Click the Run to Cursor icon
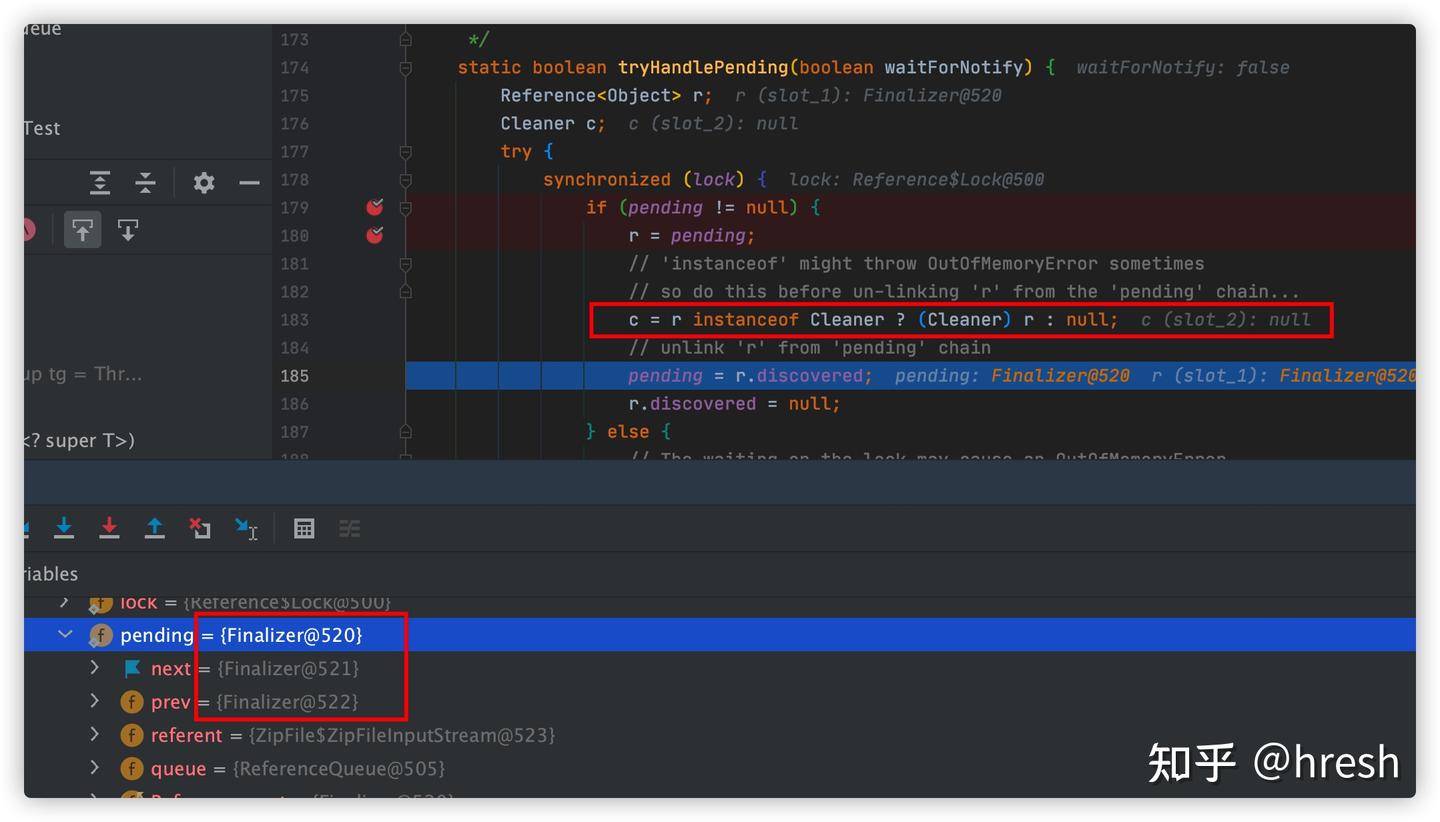The height and width of the screenshot is (822, 1440). pyautogui.click(x=246, y=528)
